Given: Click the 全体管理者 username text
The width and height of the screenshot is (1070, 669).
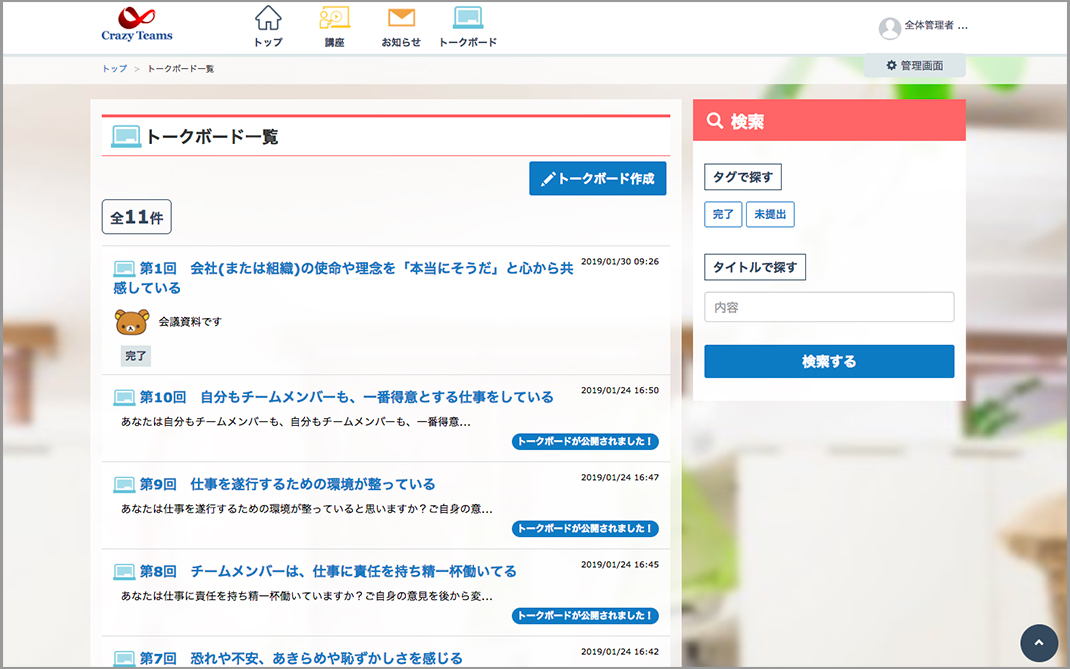Looking at the screenshot, I should pos(936,26).
